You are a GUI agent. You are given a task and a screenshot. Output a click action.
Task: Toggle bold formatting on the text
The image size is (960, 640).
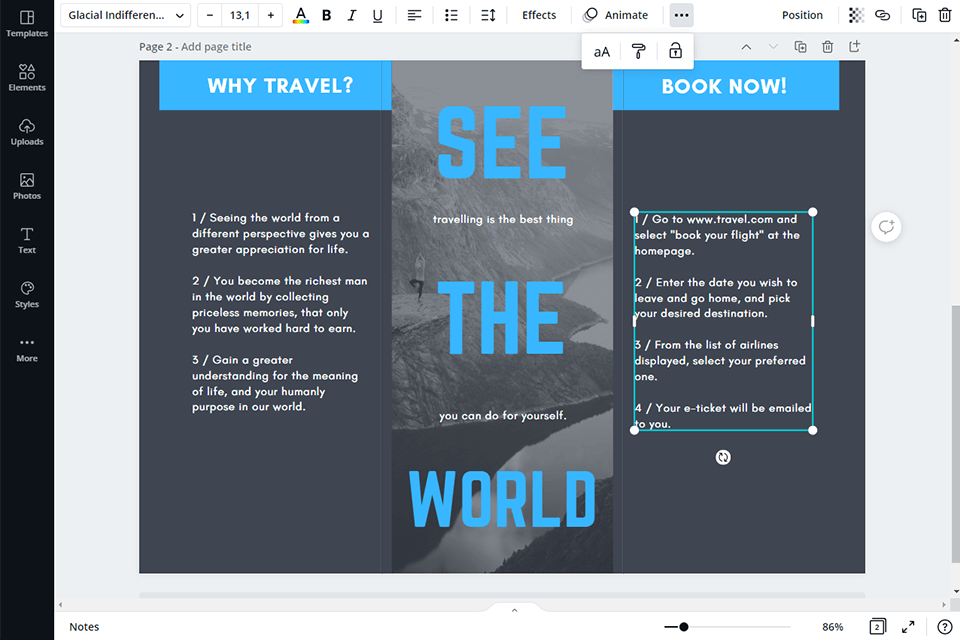tap(326, 15)
